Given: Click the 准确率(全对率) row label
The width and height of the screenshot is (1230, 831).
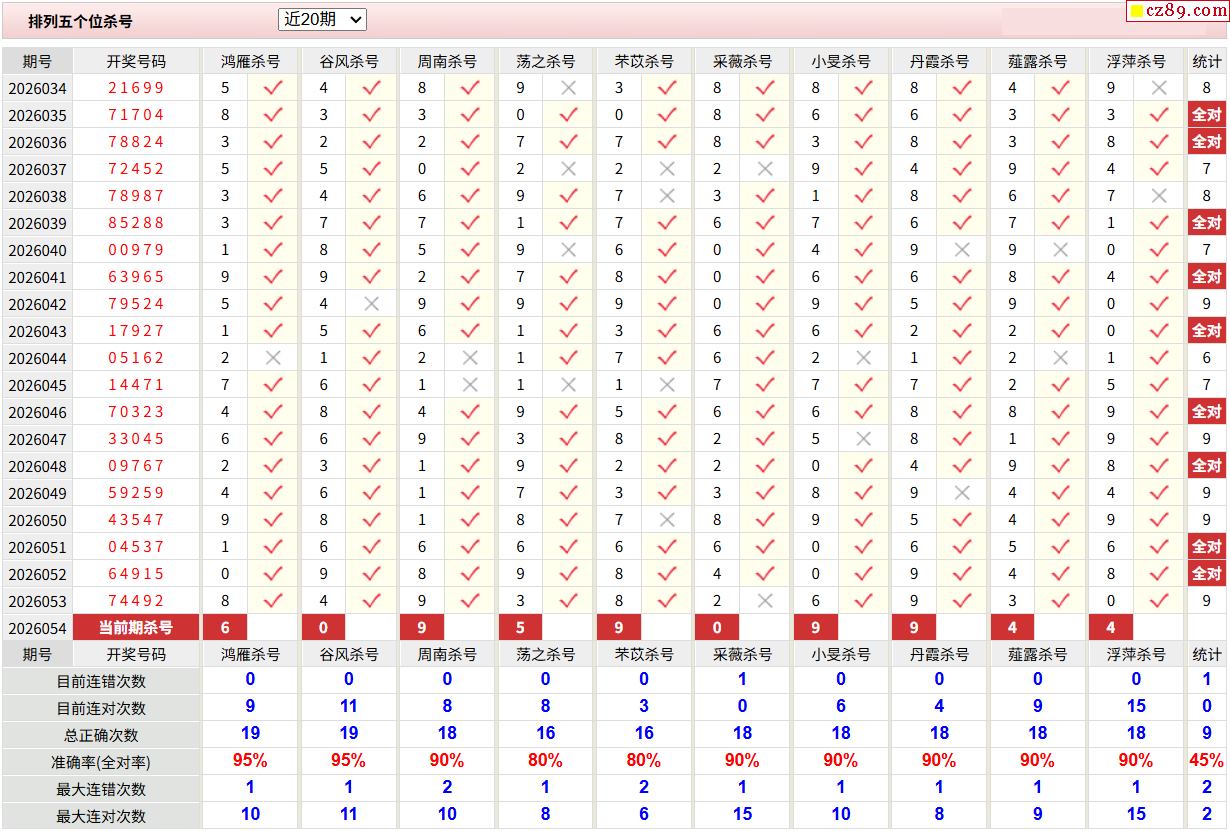Looking at the screenshot, I should pyautogui.click(x=102, y=762).
